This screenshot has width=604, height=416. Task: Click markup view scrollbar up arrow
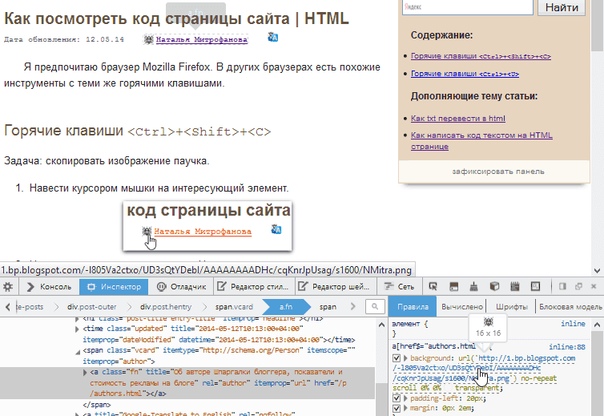[382, 324]
